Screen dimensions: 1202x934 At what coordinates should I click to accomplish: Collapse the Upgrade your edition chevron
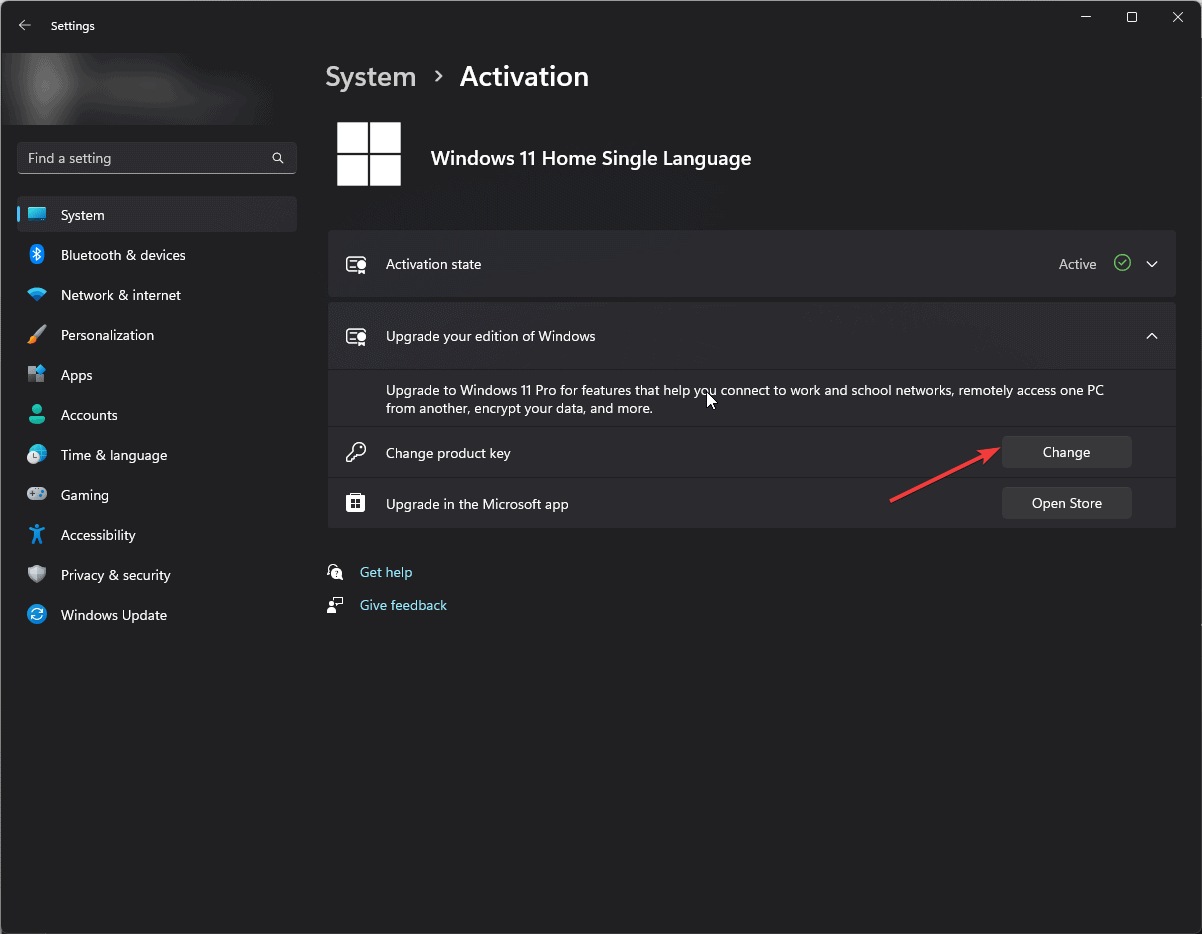(1152, 336)
